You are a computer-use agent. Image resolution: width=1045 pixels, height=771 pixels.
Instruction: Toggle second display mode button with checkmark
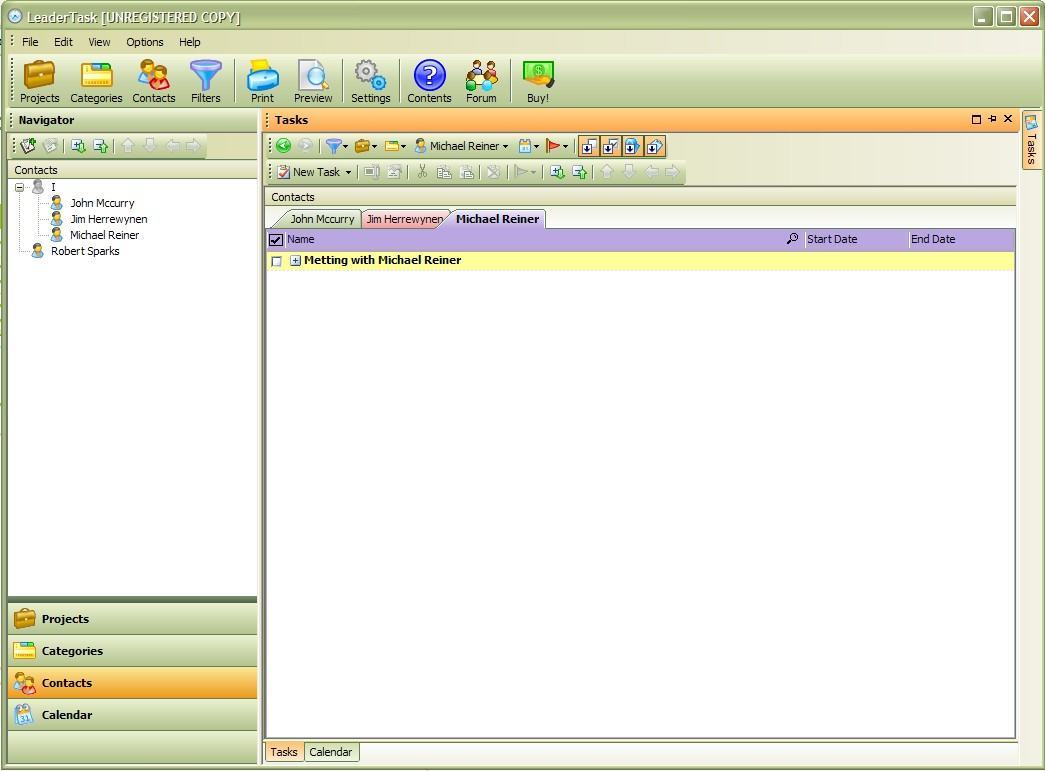tap(610, 146)
